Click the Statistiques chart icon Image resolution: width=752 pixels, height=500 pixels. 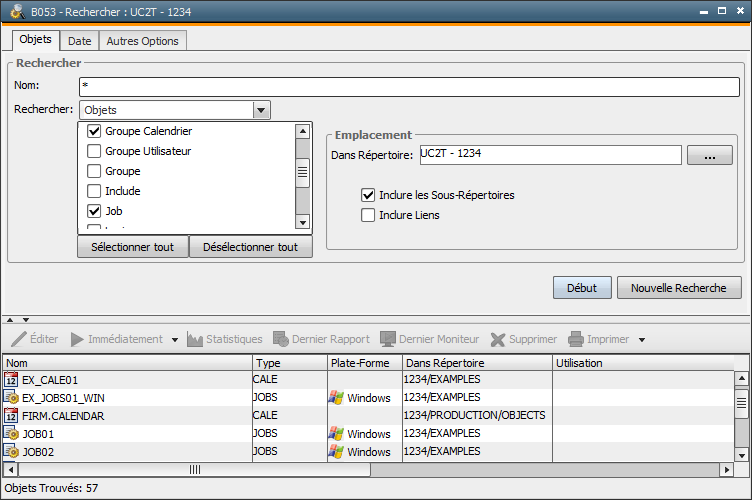coord(195,339)
